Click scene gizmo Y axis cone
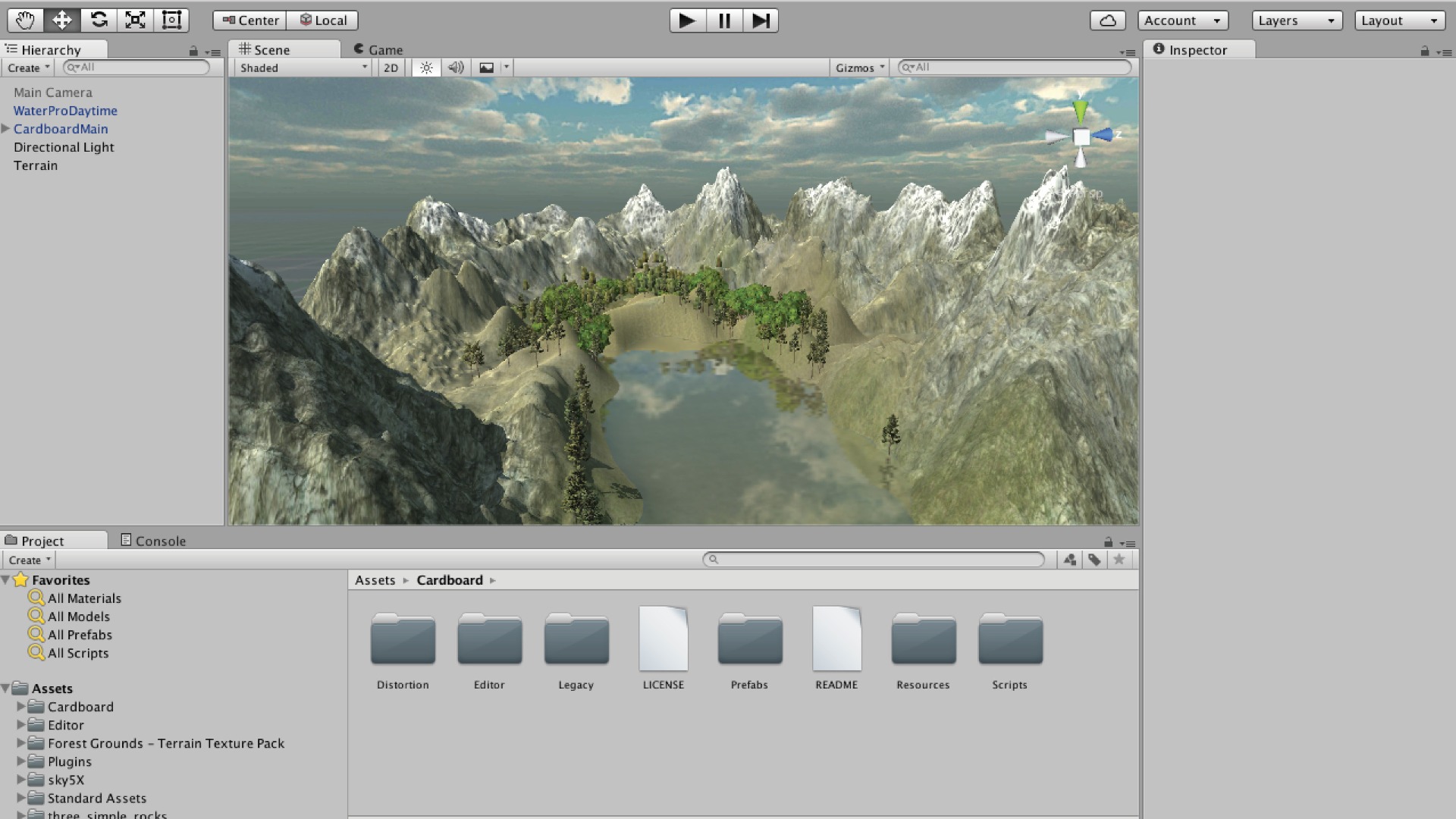The image size is (1456, 819). tap(1081, 111)
